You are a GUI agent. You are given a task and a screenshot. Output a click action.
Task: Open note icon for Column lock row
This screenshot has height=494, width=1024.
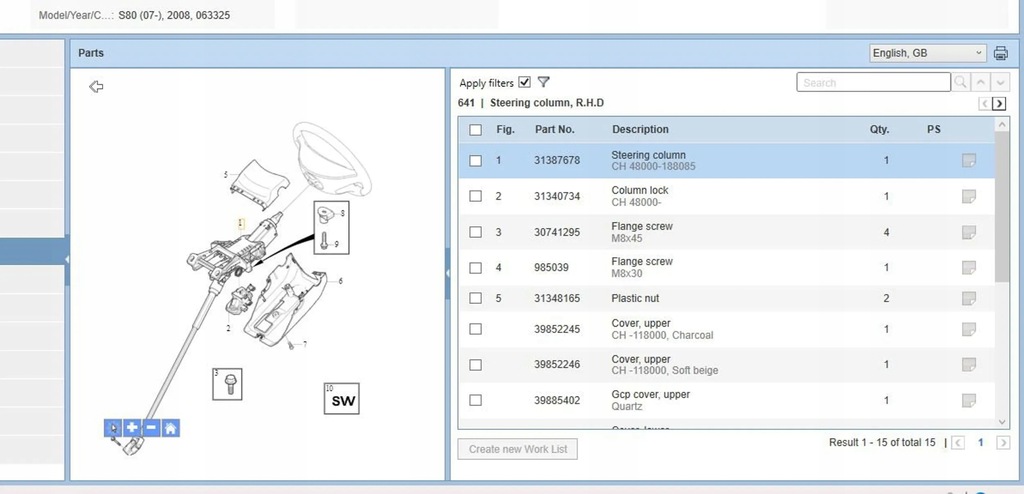coord(968,196)
